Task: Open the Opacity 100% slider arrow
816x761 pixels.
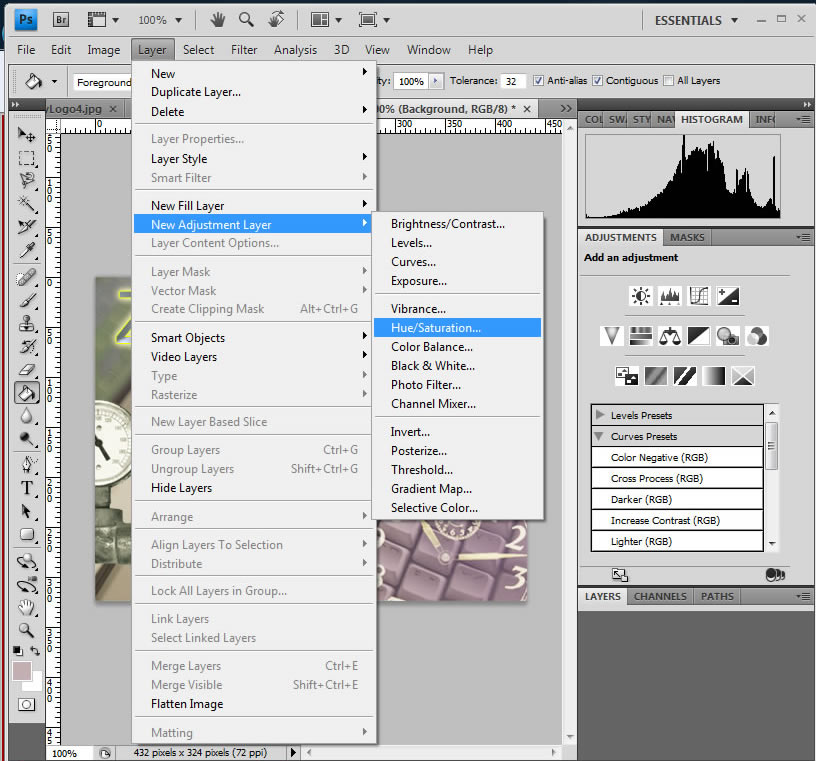Action: 436,81
